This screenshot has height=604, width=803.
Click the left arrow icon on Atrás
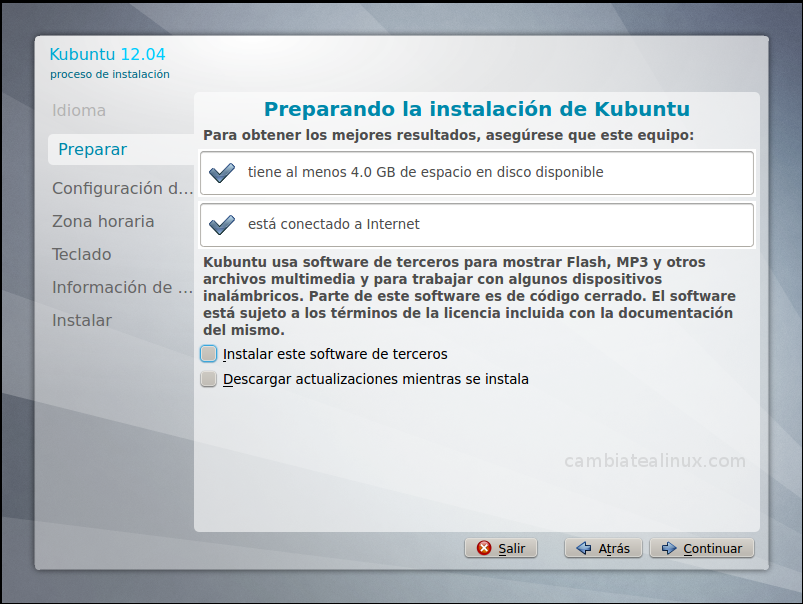click(584, 548)
